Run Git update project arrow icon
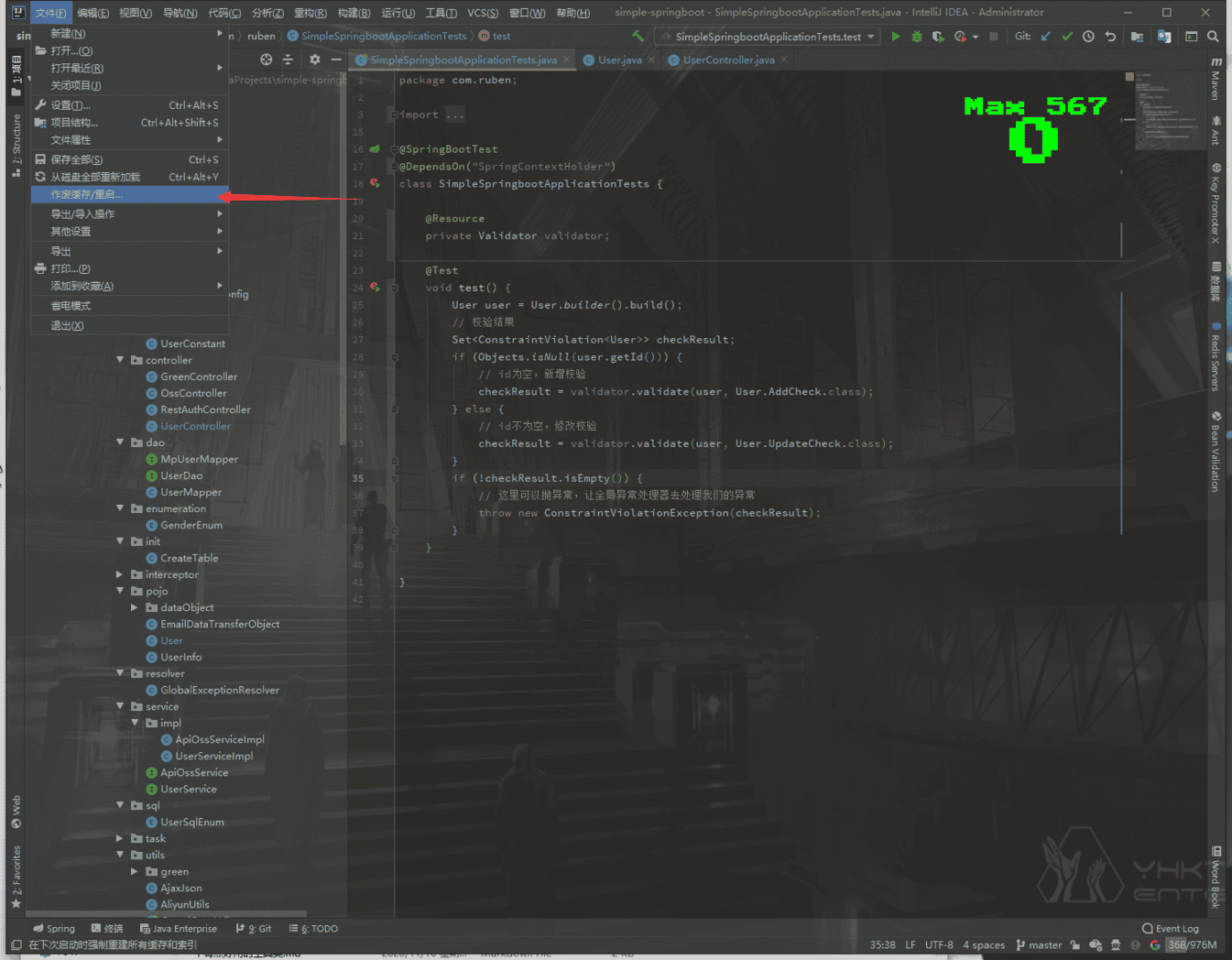 click(1046, 37)
